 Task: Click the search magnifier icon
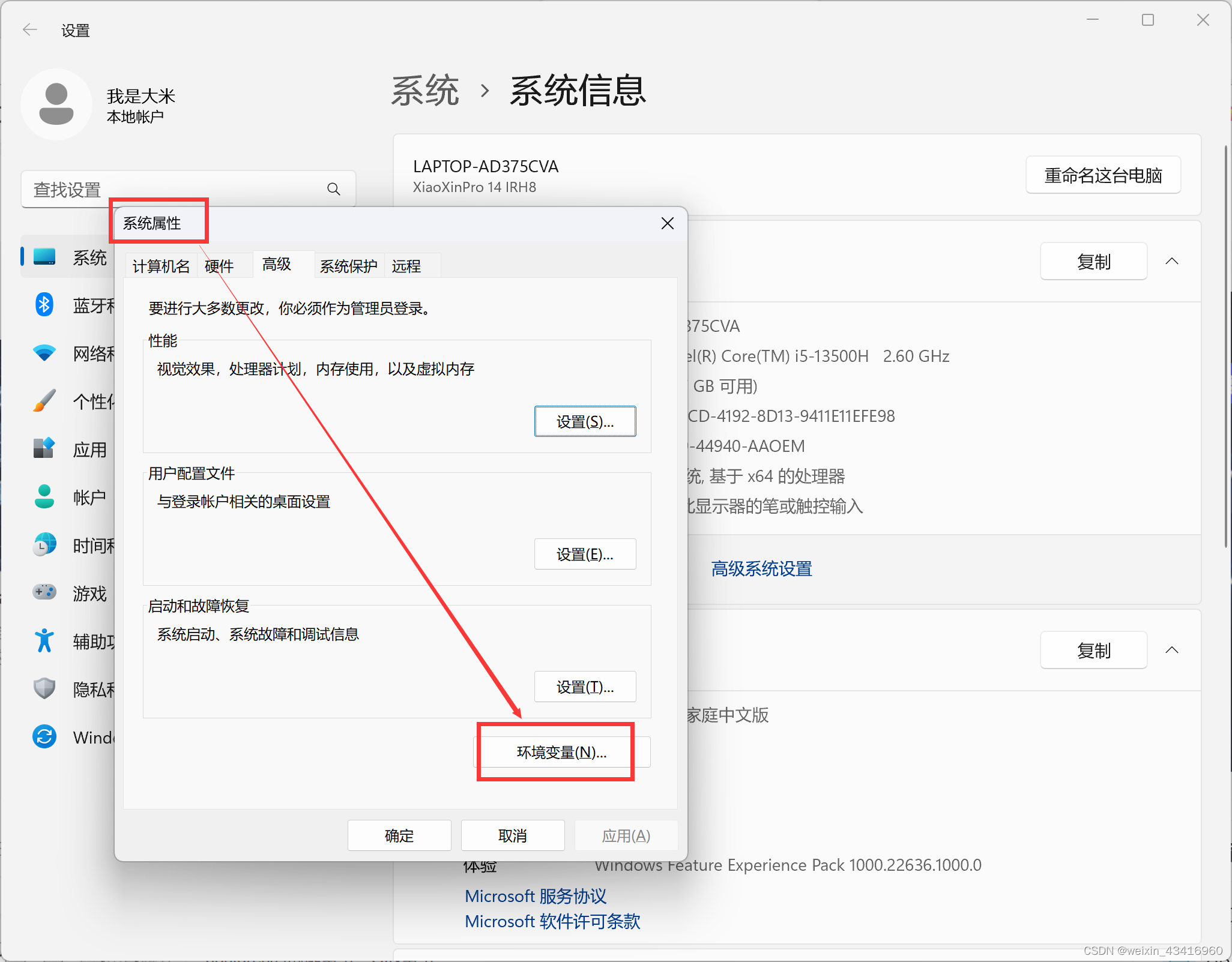tap(334, 190)
